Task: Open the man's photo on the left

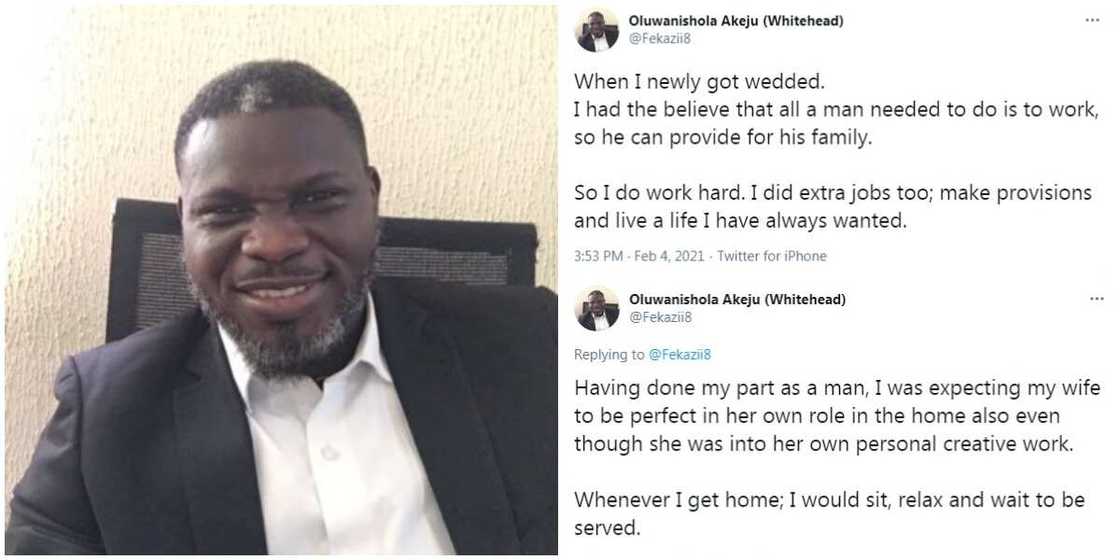Action: 279,280
